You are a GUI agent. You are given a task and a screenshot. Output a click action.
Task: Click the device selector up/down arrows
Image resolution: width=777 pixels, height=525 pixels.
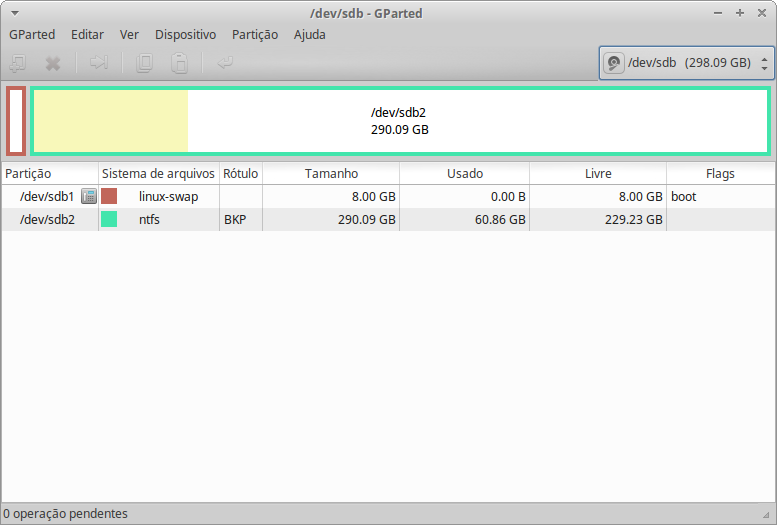[765, 63]
